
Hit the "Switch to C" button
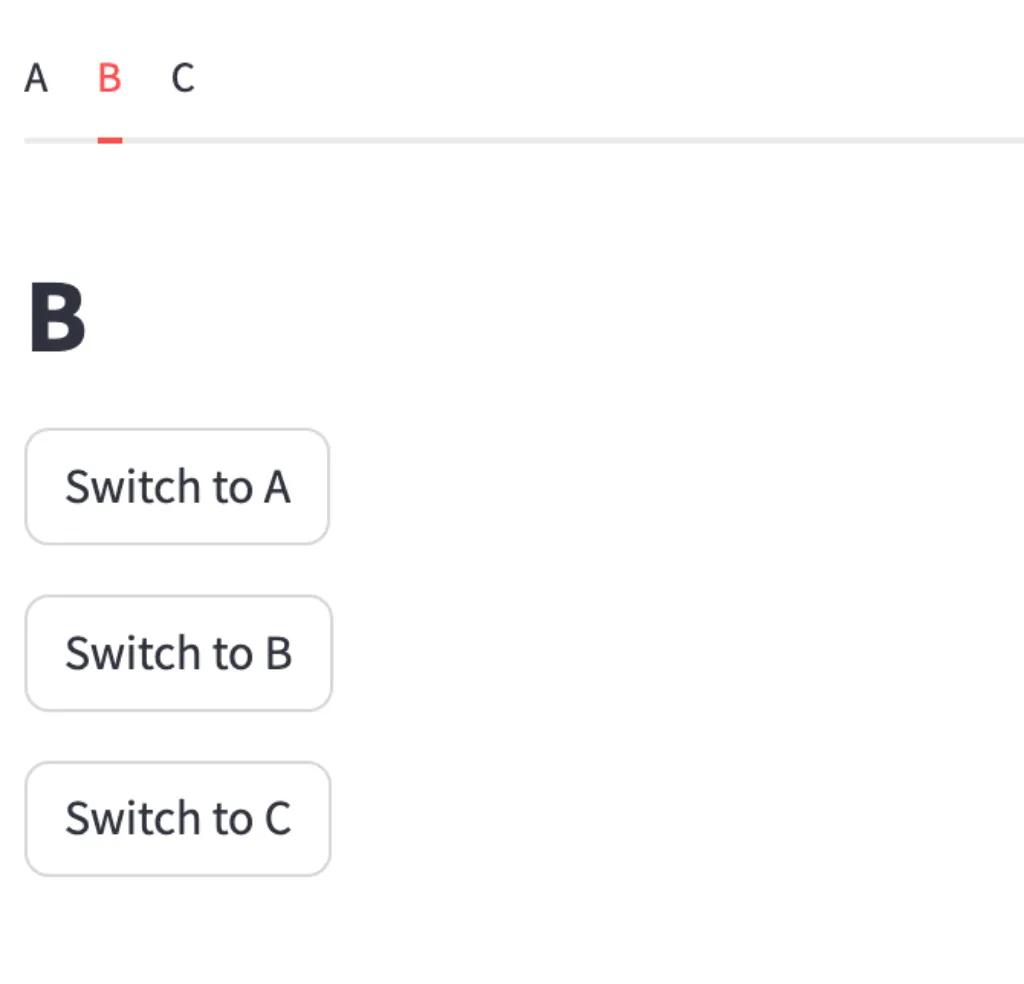[178, 819]
